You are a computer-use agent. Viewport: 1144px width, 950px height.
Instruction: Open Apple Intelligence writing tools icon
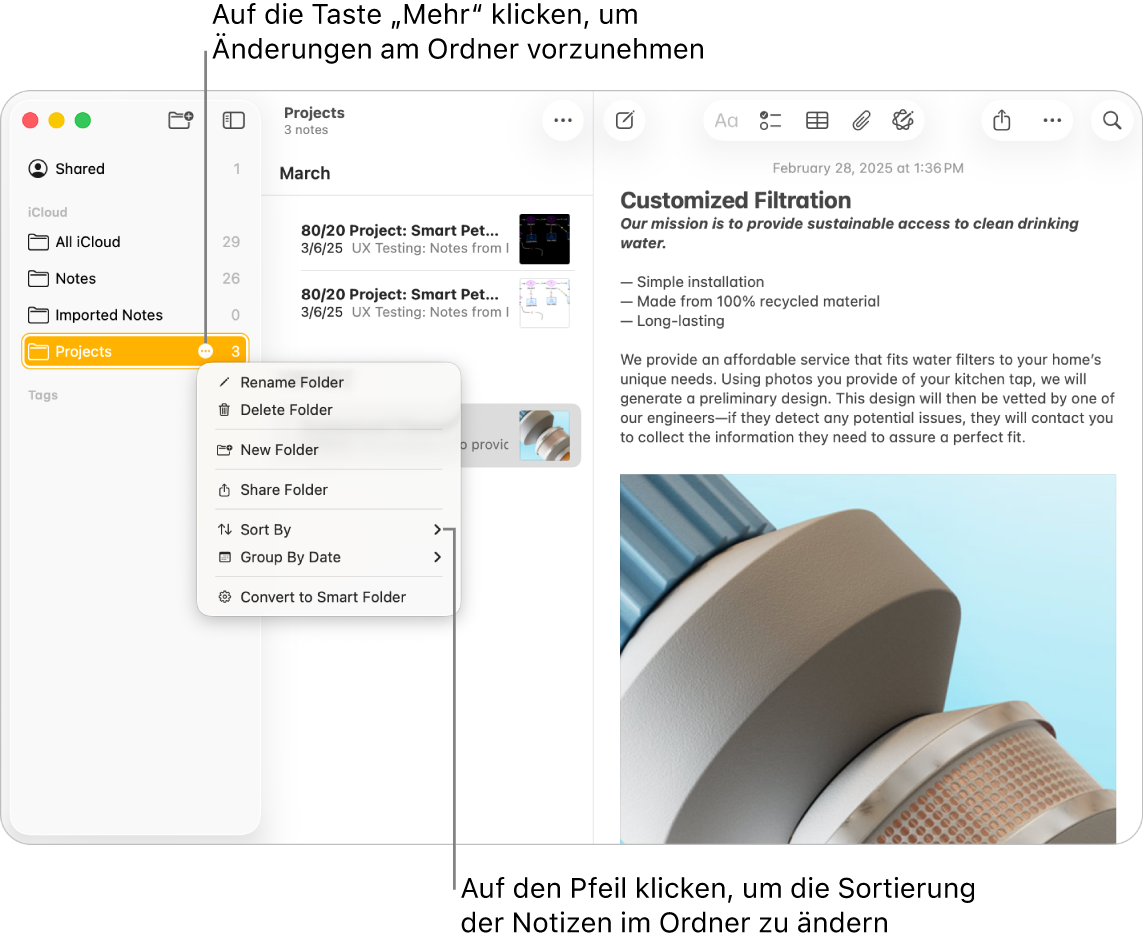click(903, 120)
